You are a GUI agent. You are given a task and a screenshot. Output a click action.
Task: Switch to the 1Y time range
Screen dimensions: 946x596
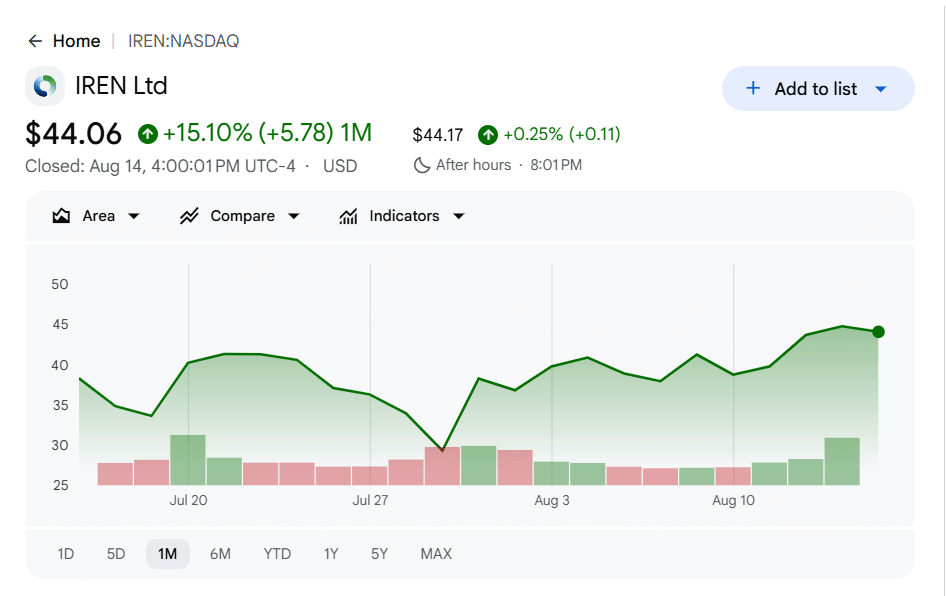click(x=331, y=554)
